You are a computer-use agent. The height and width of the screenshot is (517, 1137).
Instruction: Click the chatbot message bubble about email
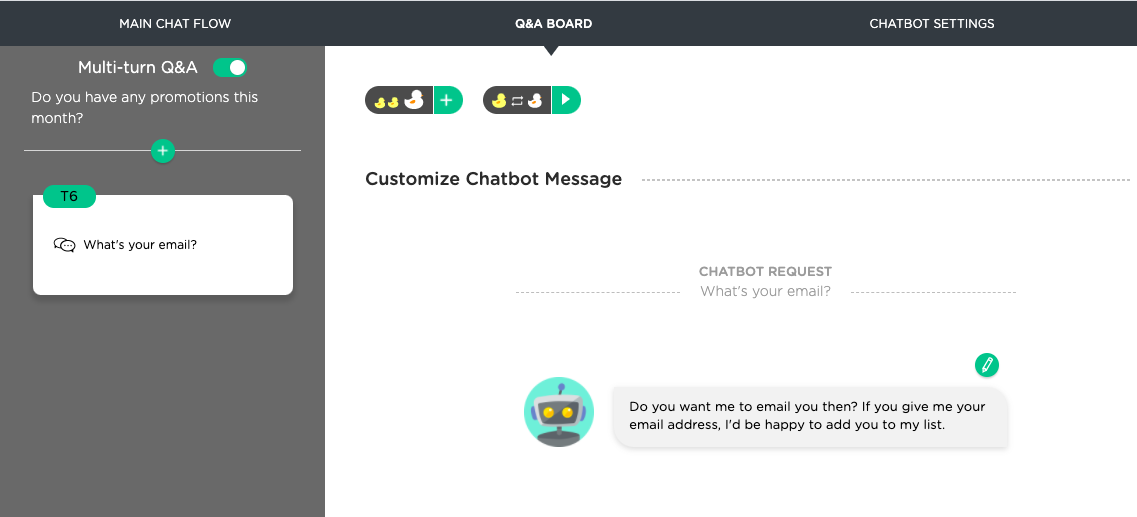click(811, 416)
